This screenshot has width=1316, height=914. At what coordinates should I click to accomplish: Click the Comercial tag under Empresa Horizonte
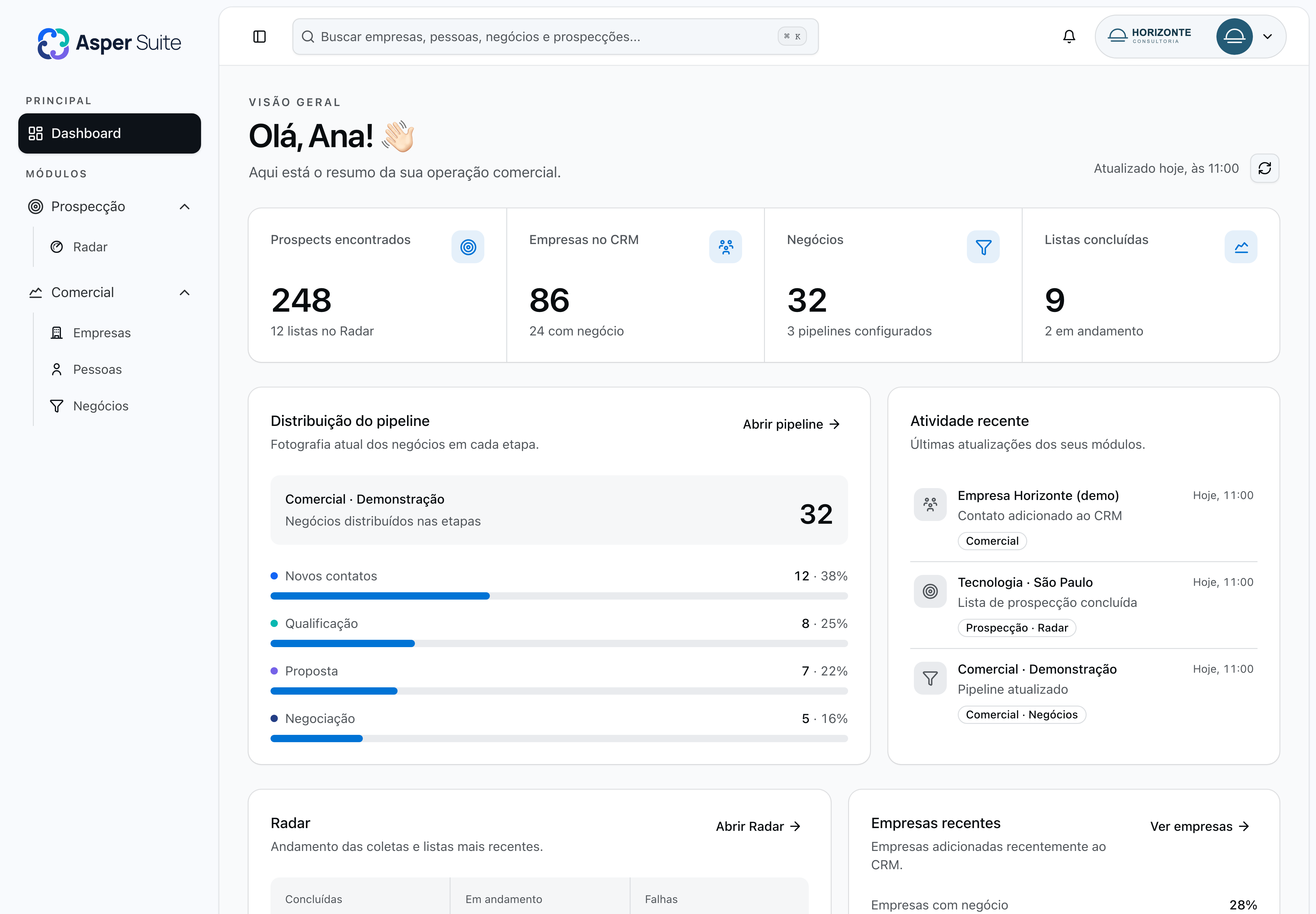[992, 541]
